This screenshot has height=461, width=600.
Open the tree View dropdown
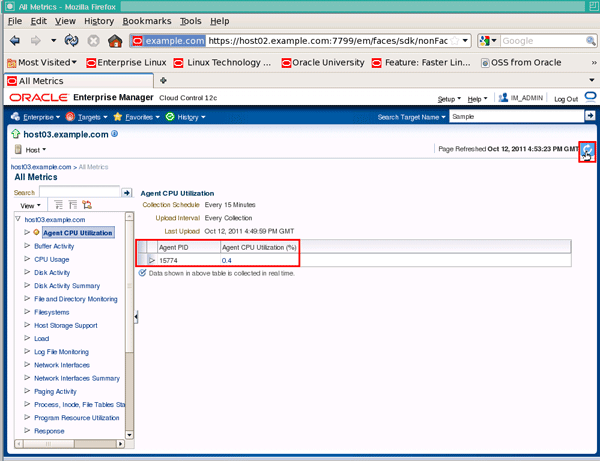(30, 206)
